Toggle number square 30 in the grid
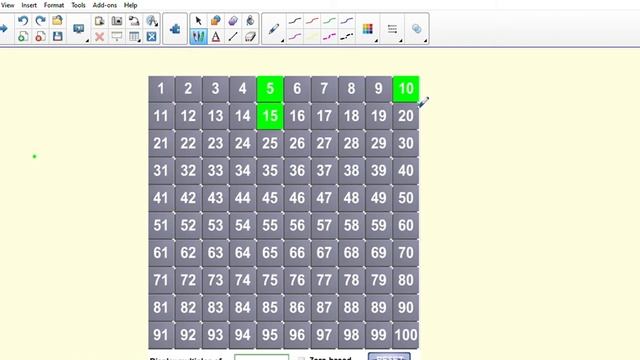This screenshot has width=640, height=360. 406,143
